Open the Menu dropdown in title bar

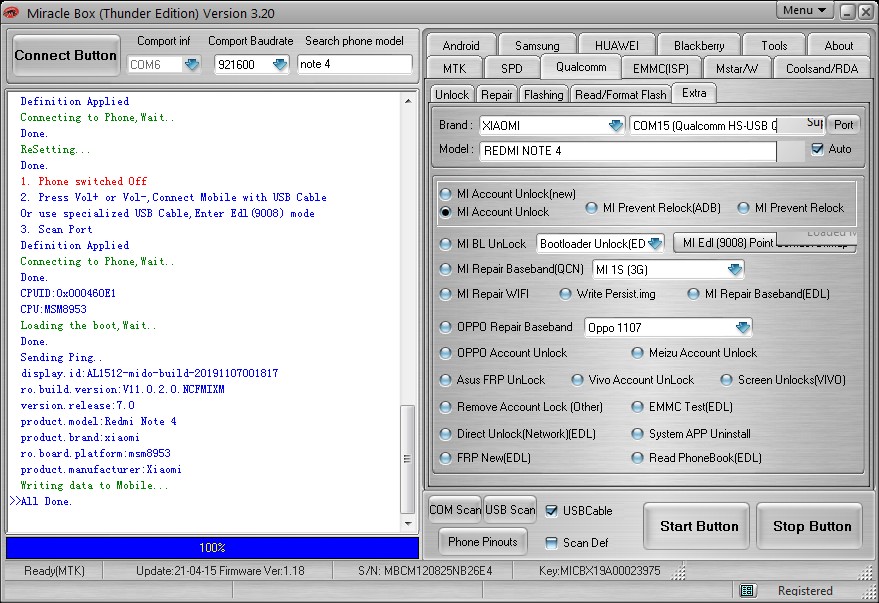(804, 10)
